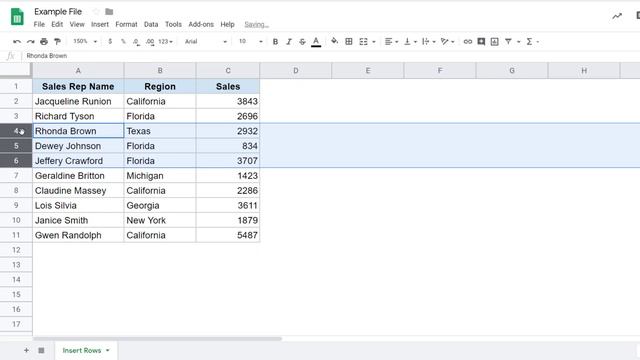Click the Example File title
Viewport: 640px width, 360px height.
click(58, 12)
